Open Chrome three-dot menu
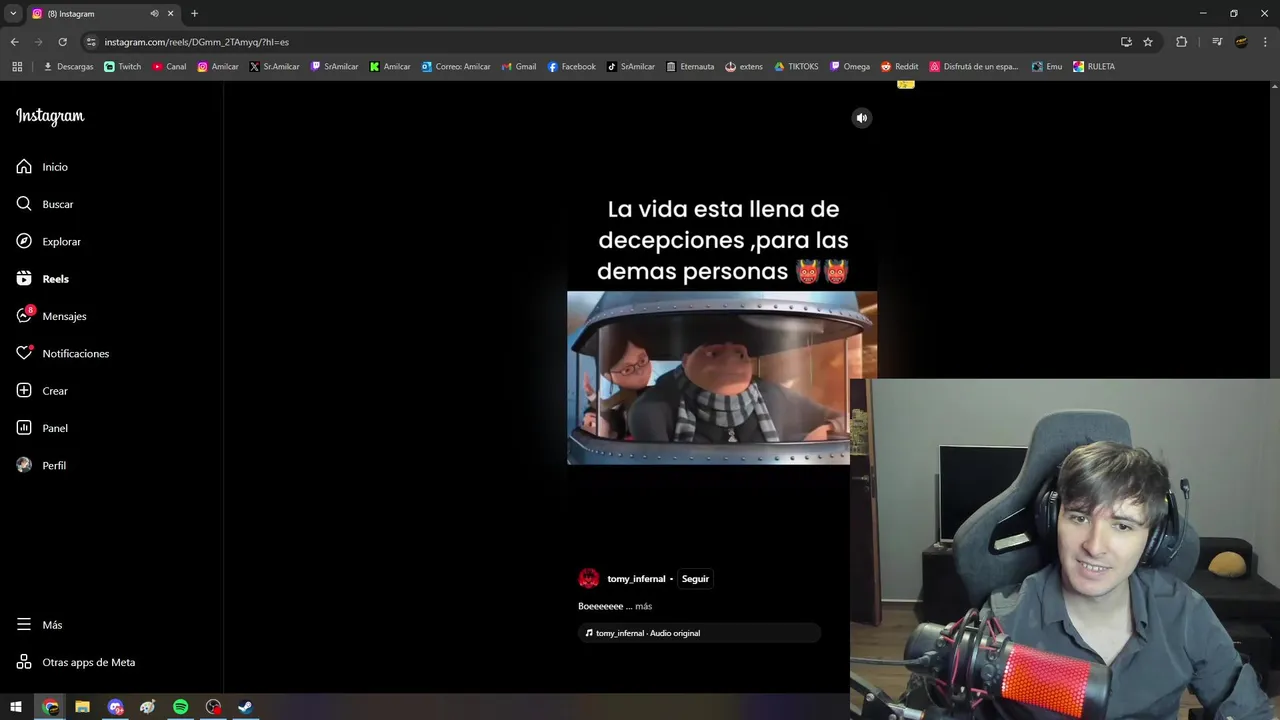This screenshot has height=720, width=1280. click(x=1265, y=42)
